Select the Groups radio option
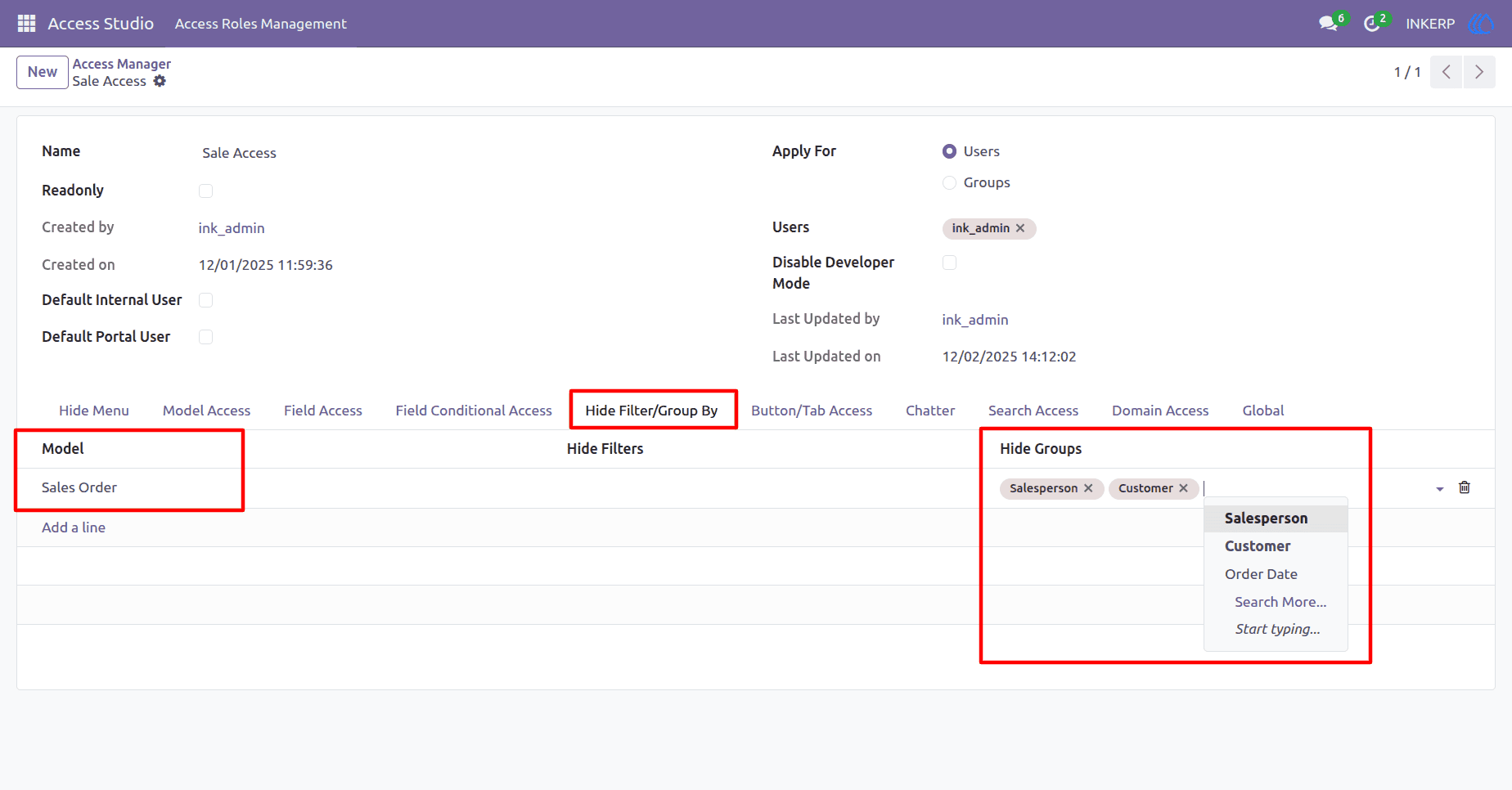This screenshot has height=790, width=1512. (949, 182)
